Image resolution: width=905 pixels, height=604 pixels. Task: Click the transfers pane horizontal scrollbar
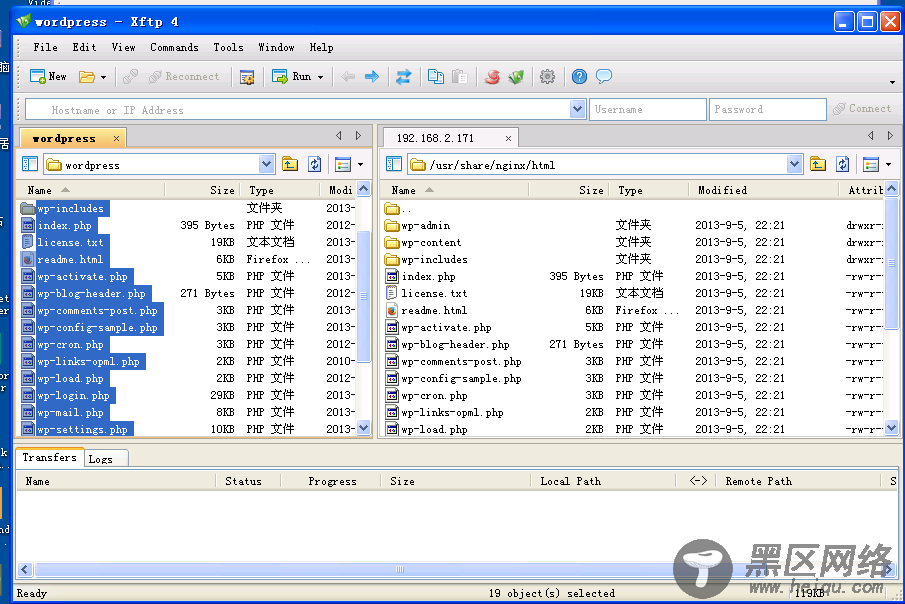(x=399, y=569)
